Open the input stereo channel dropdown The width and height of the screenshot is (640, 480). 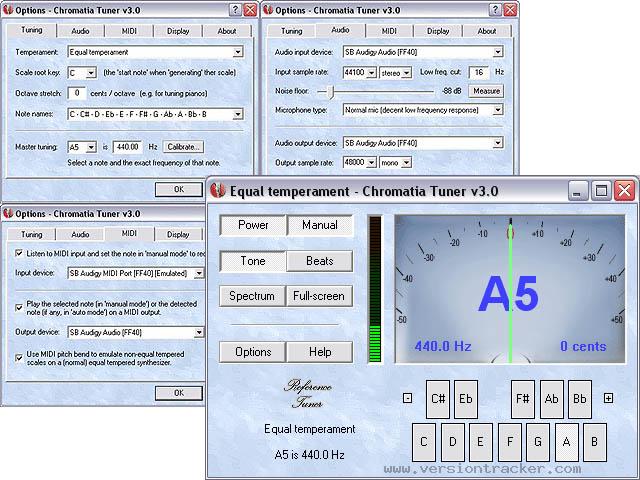tap(407, 73)
